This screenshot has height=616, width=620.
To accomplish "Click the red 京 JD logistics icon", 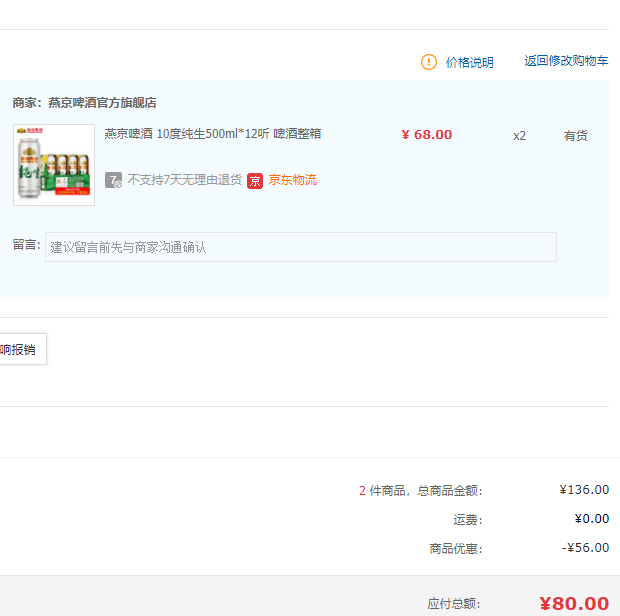I will [255, 181].
